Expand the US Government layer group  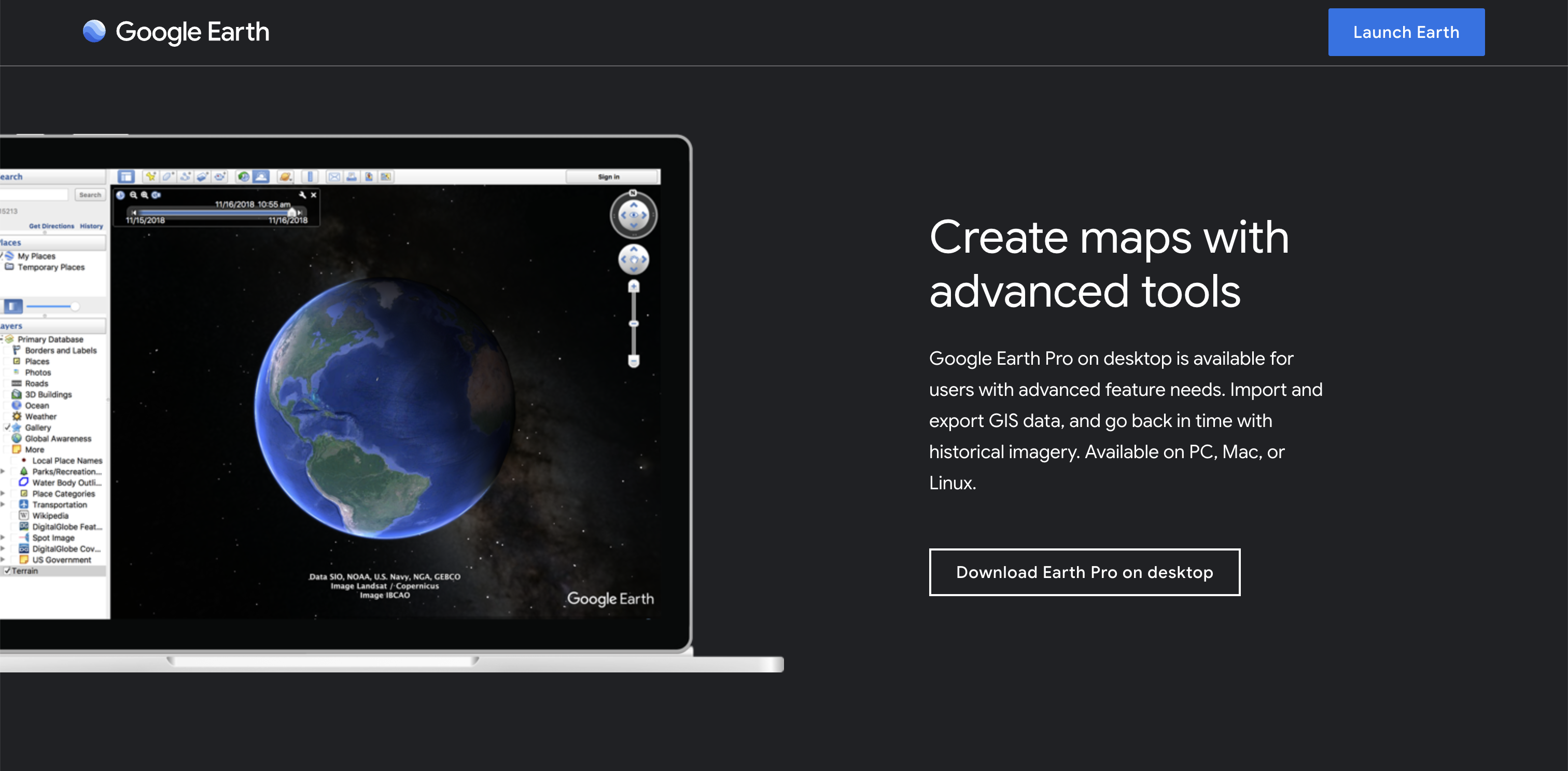point(3,559)
